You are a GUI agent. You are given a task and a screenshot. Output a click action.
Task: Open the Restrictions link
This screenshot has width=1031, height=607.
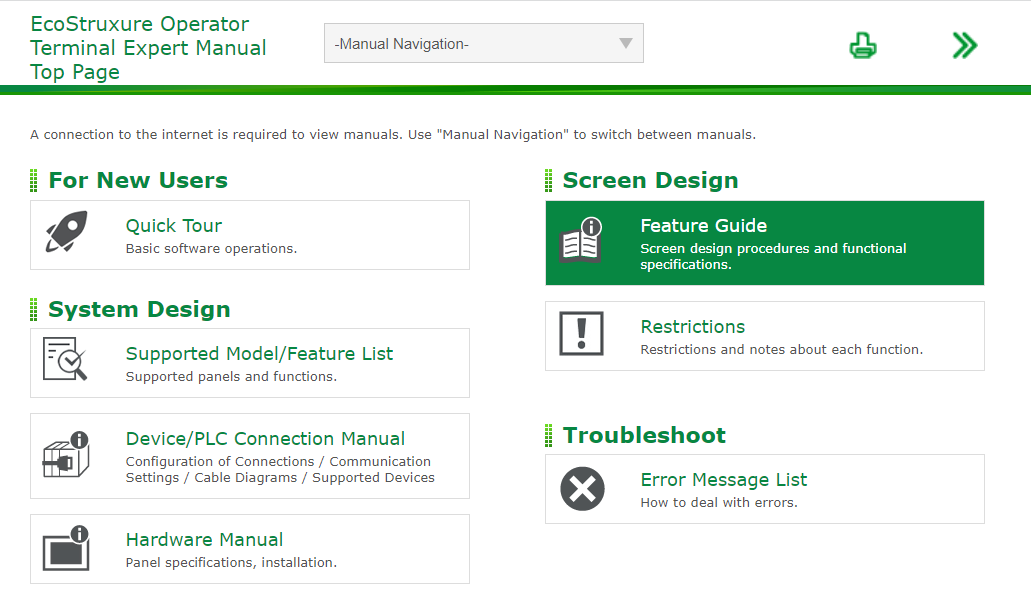[x=692, y=327]
